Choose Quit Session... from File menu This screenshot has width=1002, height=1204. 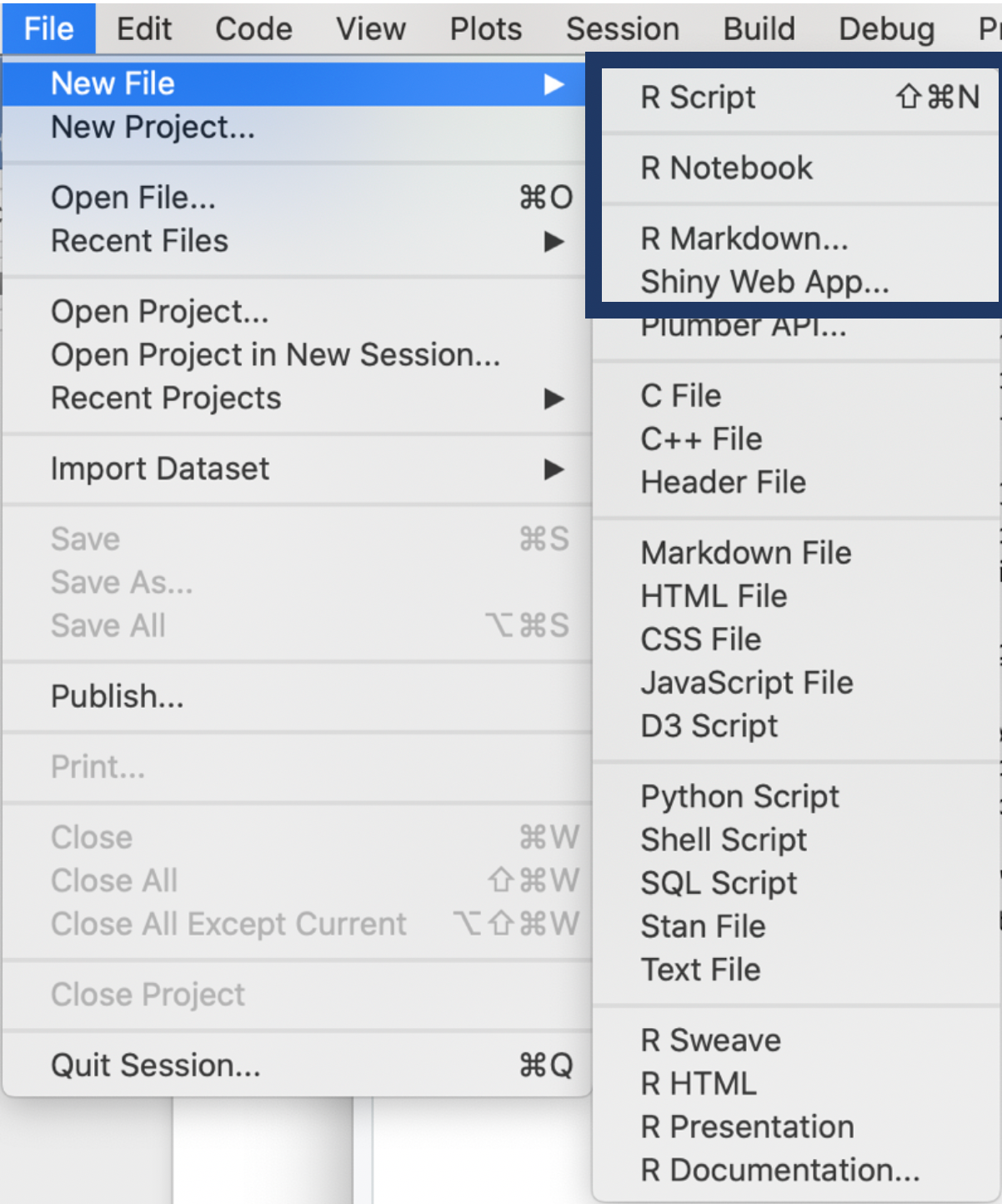tap(156, 1066)
